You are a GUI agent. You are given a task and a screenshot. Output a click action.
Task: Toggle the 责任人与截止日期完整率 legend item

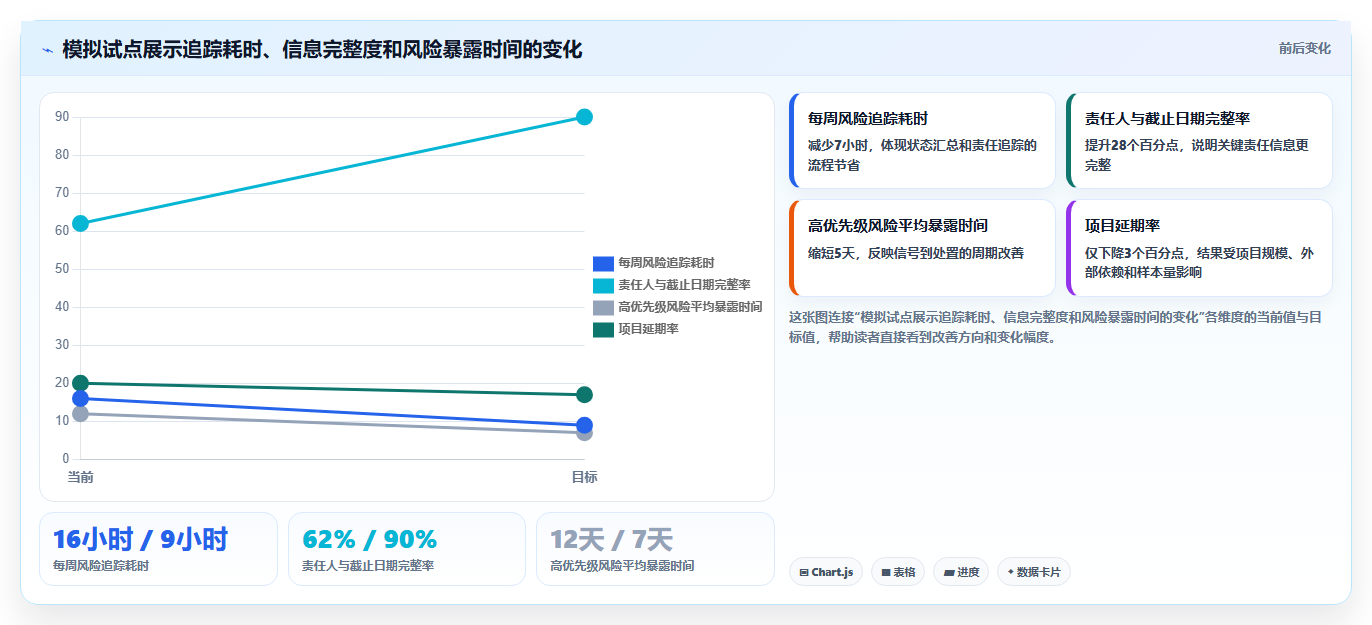[x=671, y=285]
